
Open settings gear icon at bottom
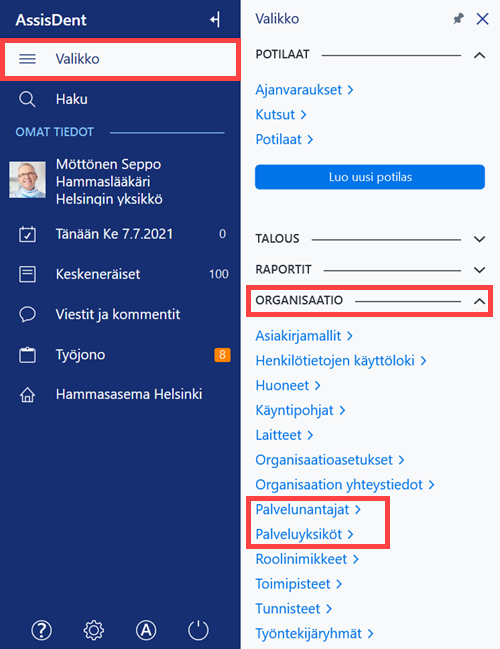tap(94, 630)
